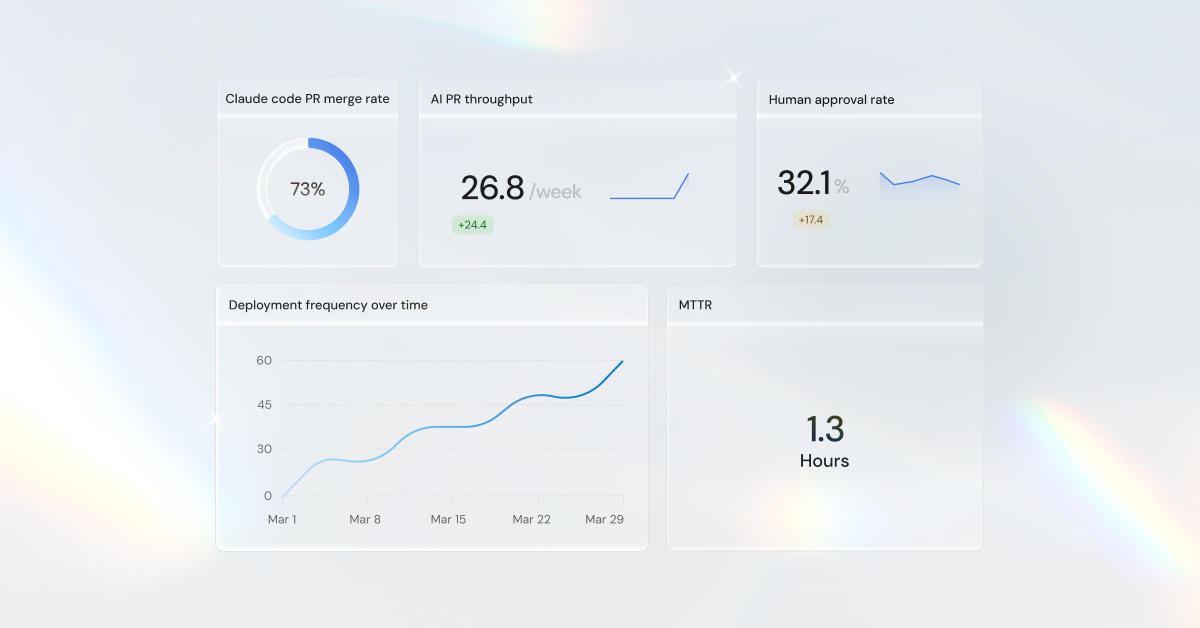Select the 26.8 per week metric value
Image resolution: width=1200 pixels, height=628 pixels.
[x=490, y=187]
